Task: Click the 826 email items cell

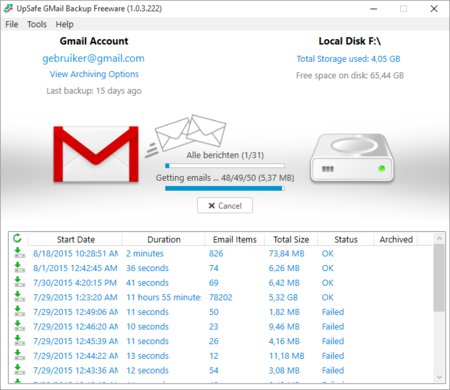Action: 216,253
